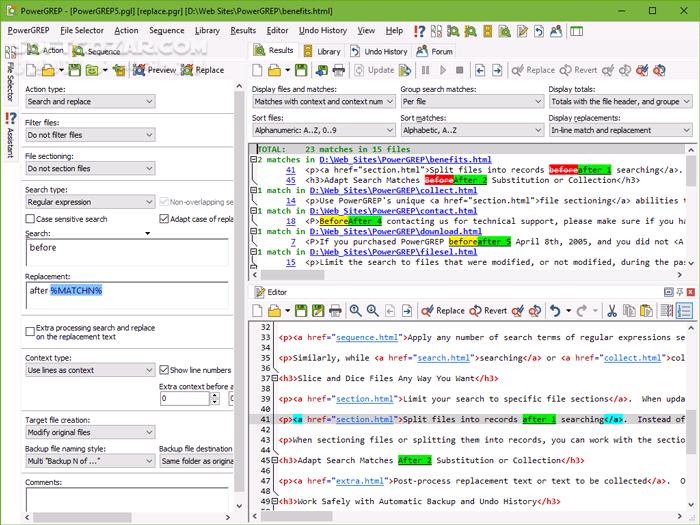700x525 pixels.
Task: Open Filter files dropdown
Action: [x=90, y=135]
